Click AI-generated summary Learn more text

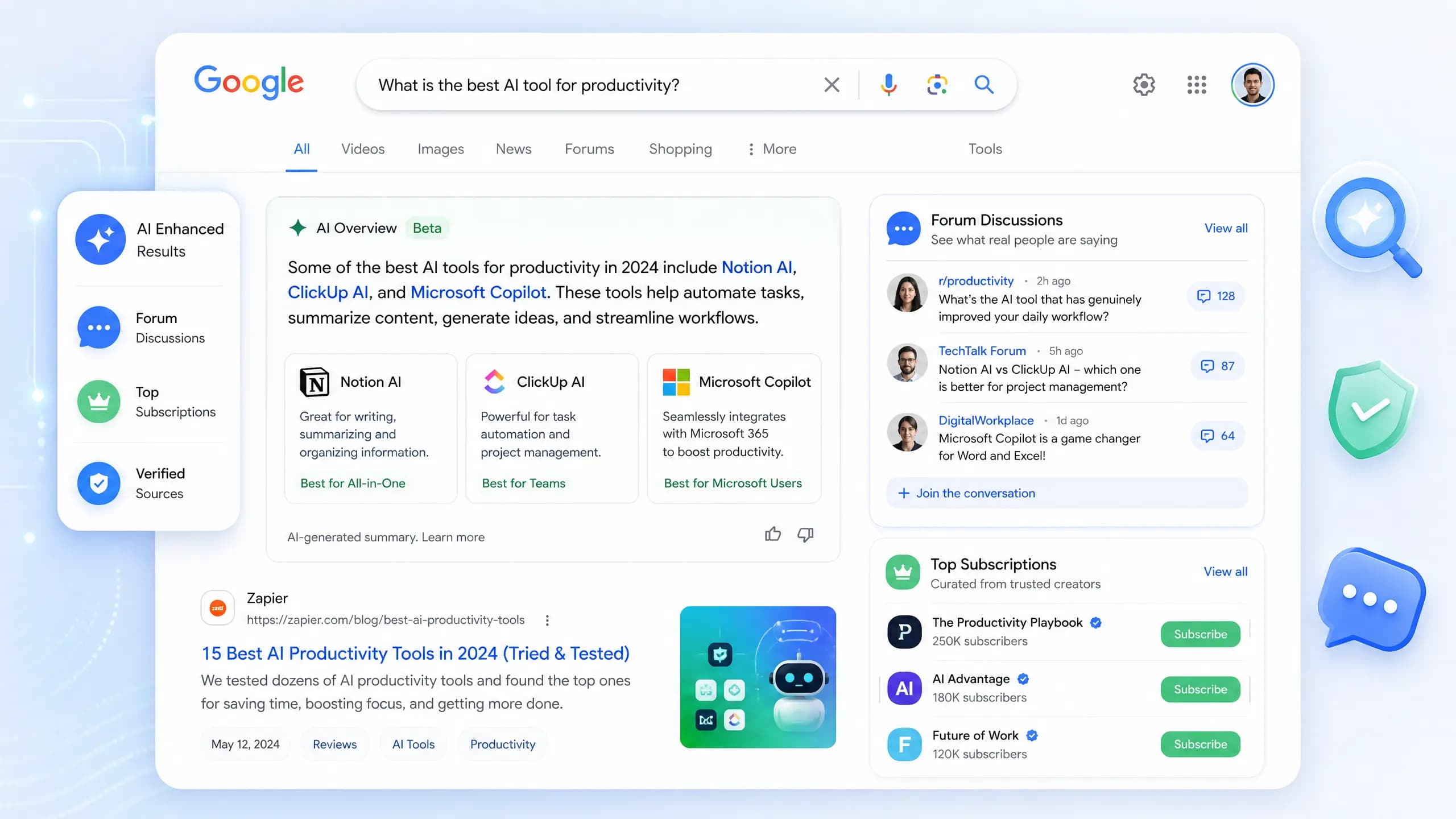tap(453, 537)
